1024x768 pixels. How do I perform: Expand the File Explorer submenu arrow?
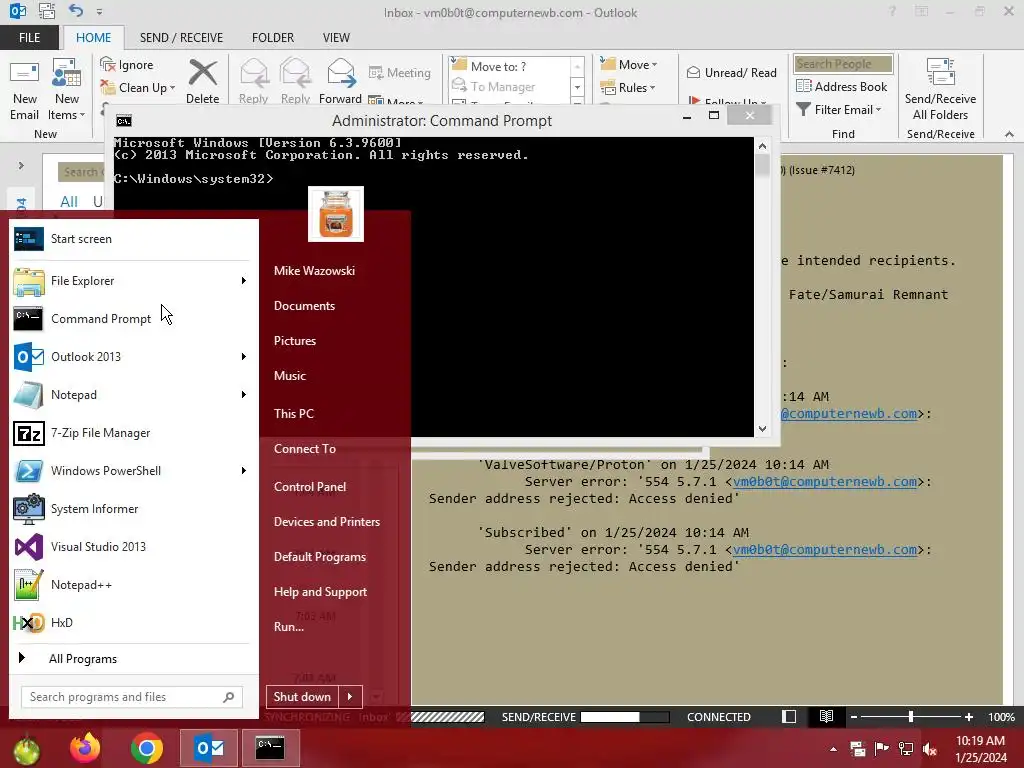[244, 281]
